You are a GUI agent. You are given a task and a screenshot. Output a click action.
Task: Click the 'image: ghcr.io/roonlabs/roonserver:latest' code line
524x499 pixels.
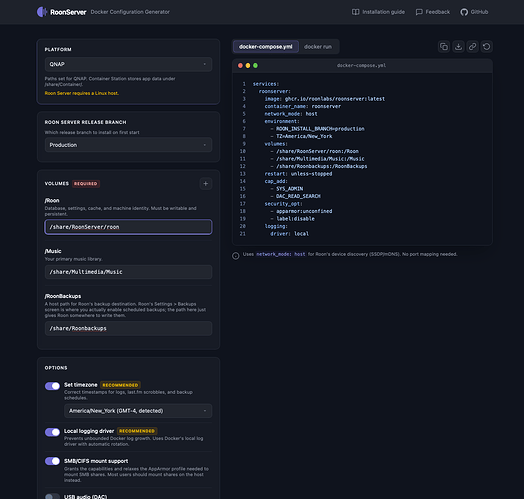click(x=324, y=99)
